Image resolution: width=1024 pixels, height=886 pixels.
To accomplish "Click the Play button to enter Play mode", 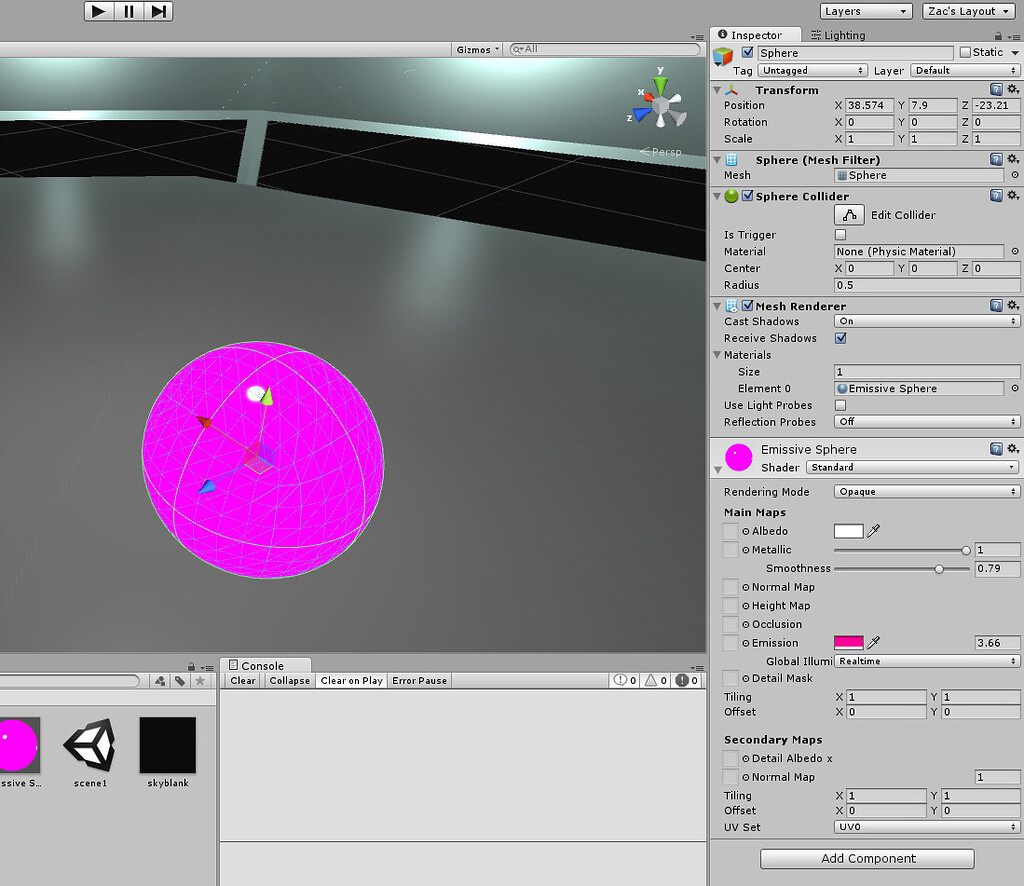I will tap(97, 11).
